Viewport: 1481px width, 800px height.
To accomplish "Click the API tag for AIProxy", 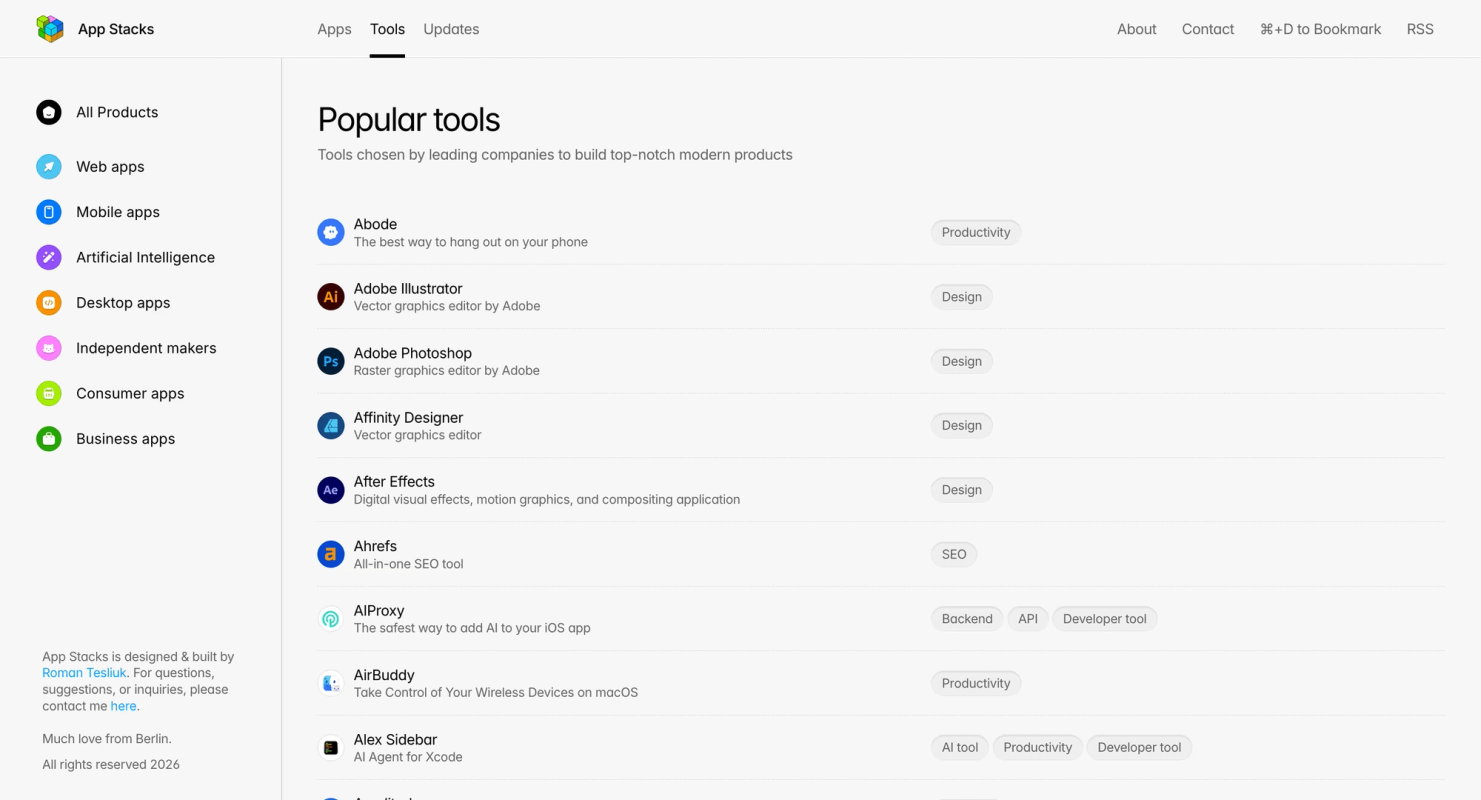I will click(1028, 619).
